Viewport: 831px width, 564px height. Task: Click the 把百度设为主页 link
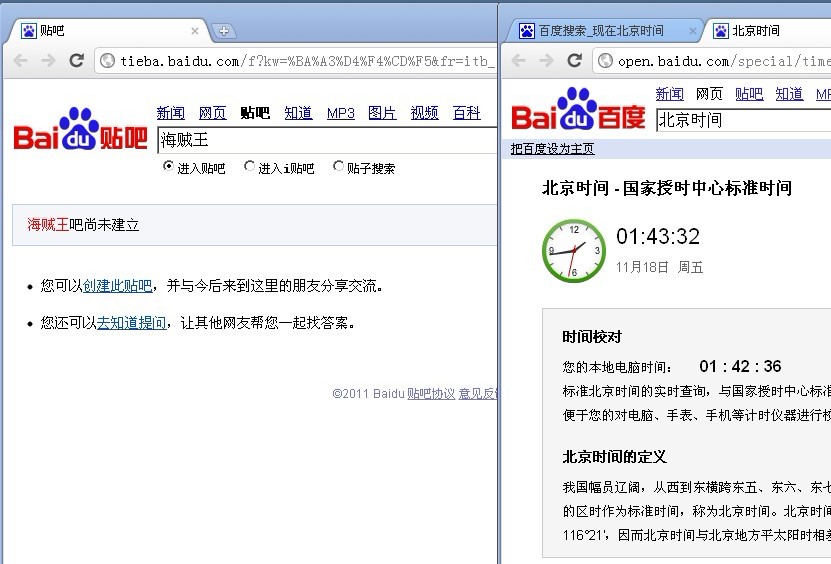(x=552, y=149)
